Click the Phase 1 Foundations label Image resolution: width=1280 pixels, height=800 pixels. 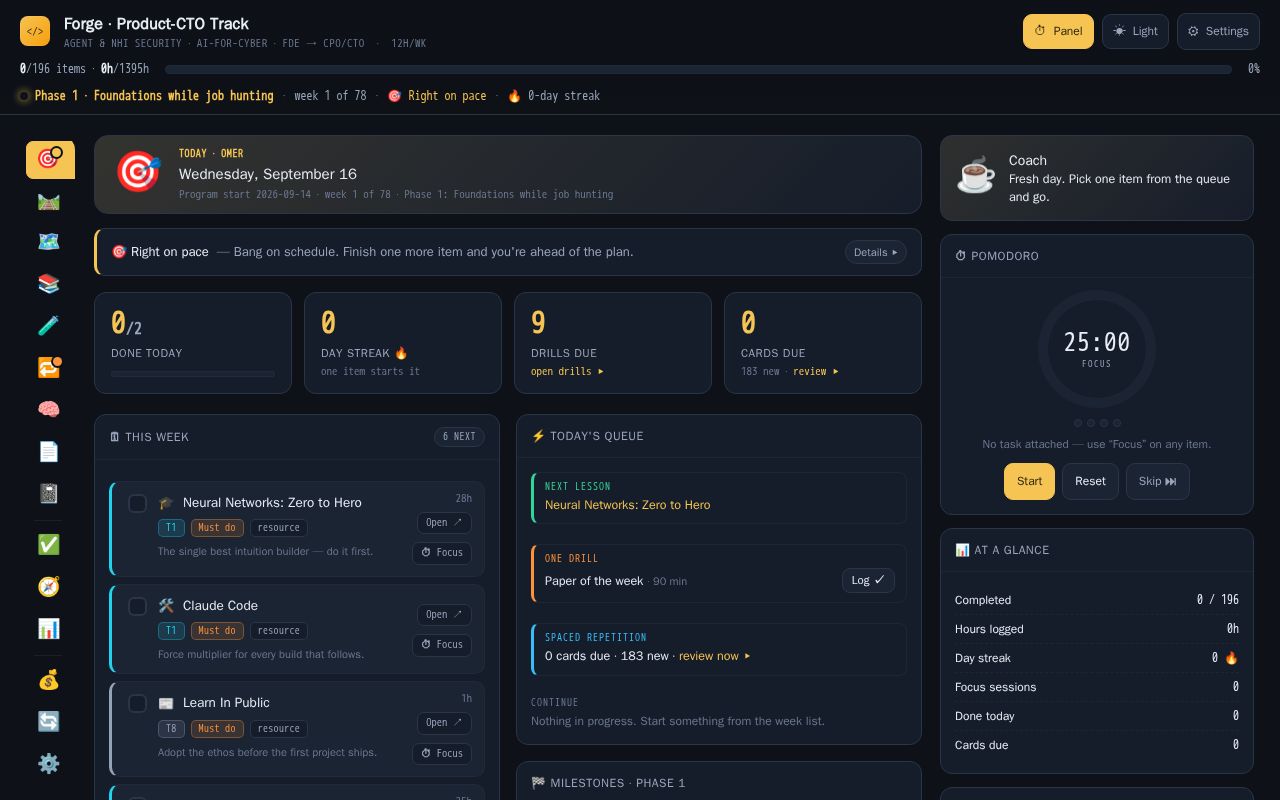click(x=154, y=96)
